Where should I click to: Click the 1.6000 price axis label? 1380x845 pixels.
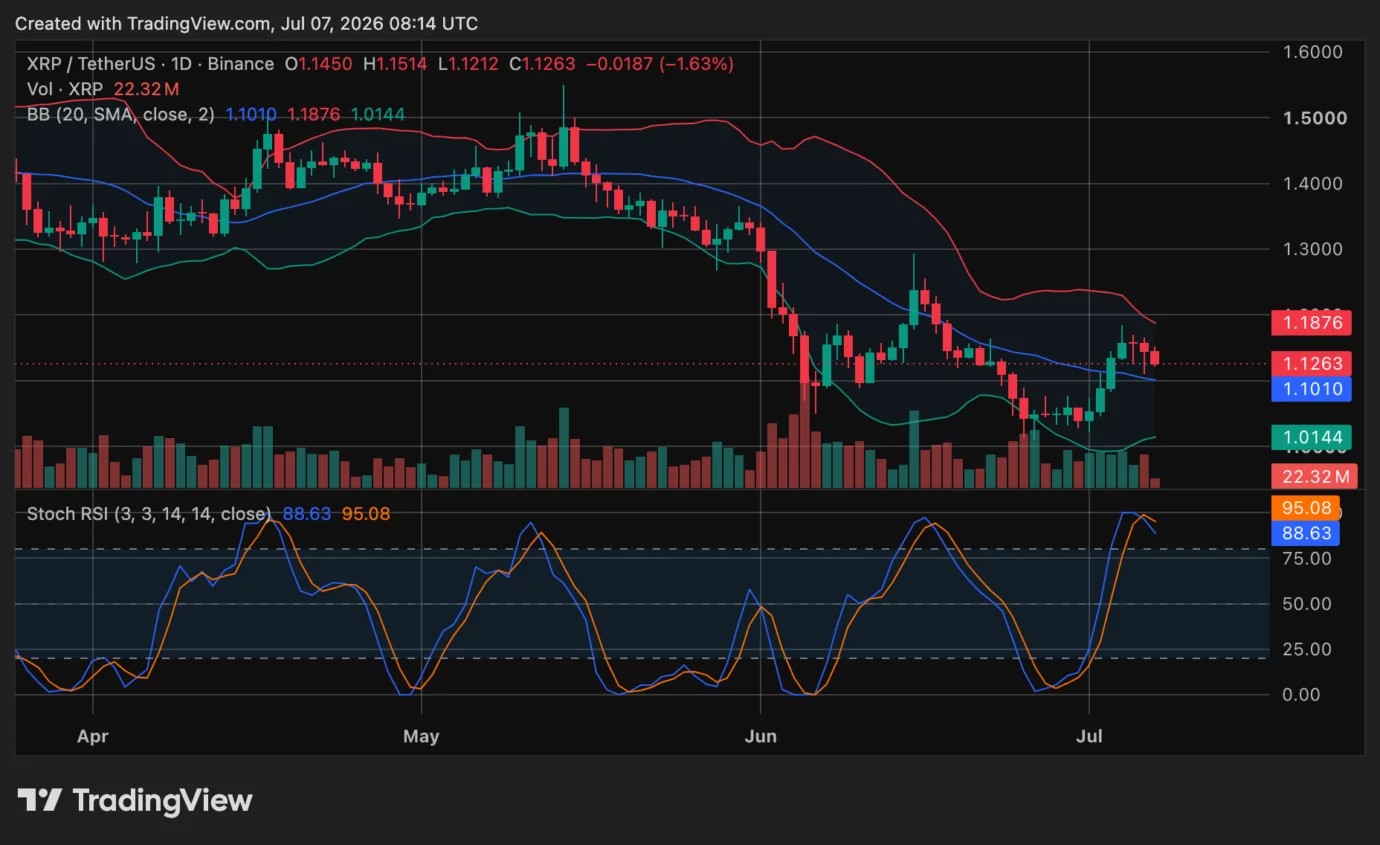tap(1312, 52)
